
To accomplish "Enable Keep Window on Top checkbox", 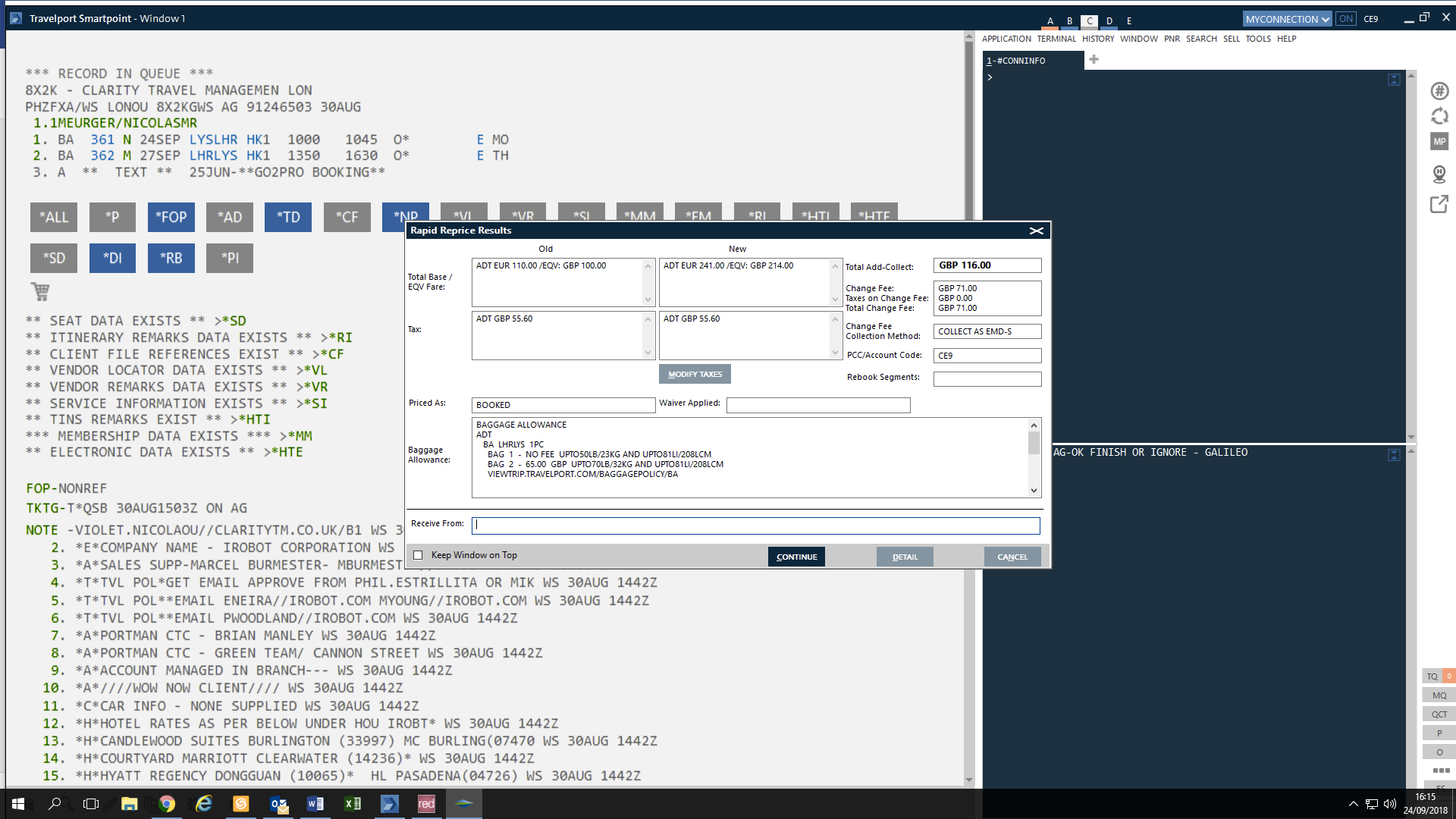I will pyautogui.click(x=418, y=555).
